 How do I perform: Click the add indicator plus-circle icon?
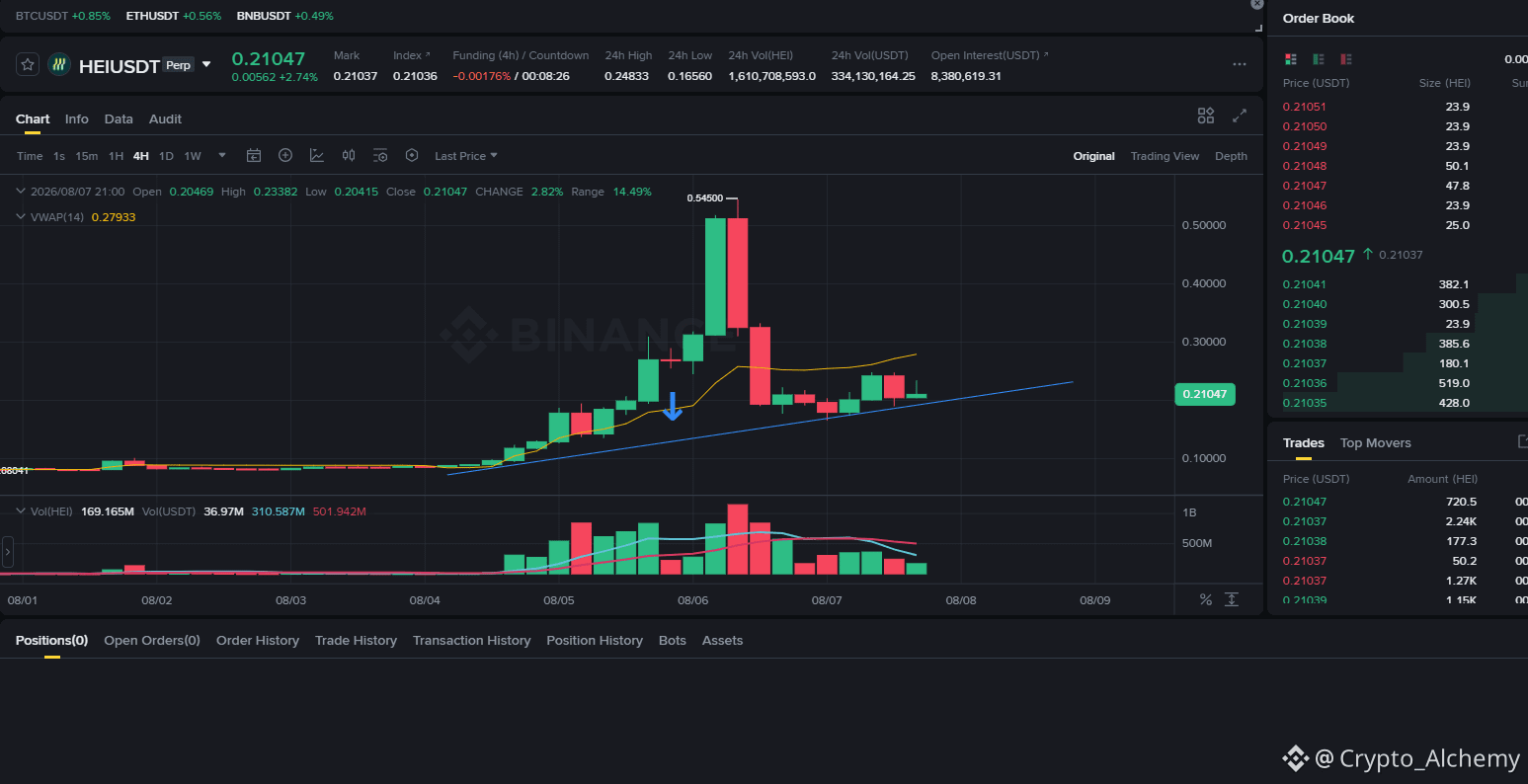[x=285, y=155]
